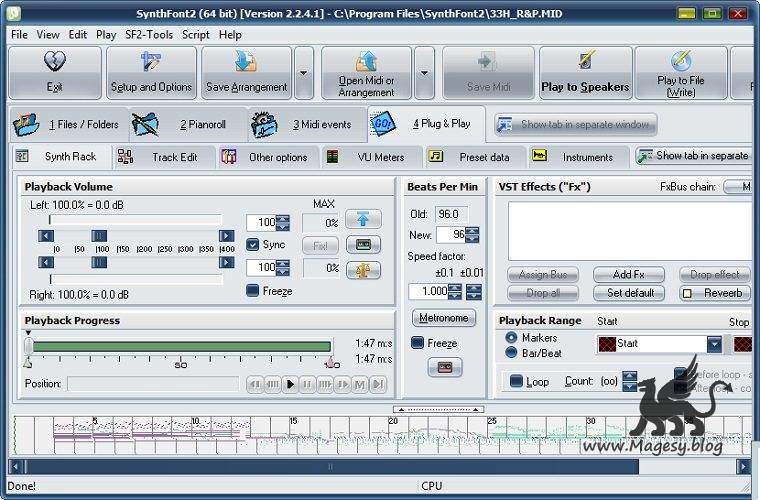Click the New BPM 96 spinner arrows
Viewport: 760px width, 500px height.
[473, 235]
